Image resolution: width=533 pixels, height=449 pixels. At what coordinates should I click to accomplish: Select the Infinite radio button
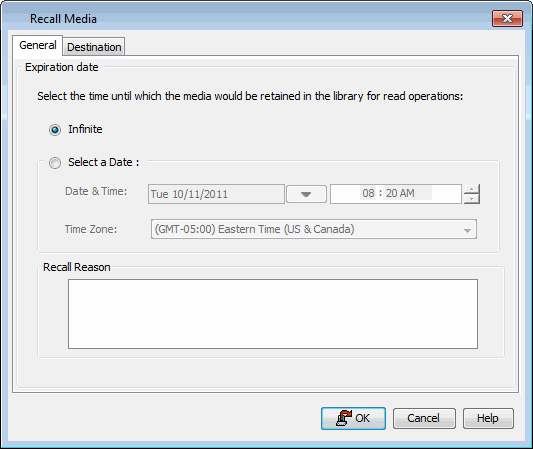(x=55, y=130)
